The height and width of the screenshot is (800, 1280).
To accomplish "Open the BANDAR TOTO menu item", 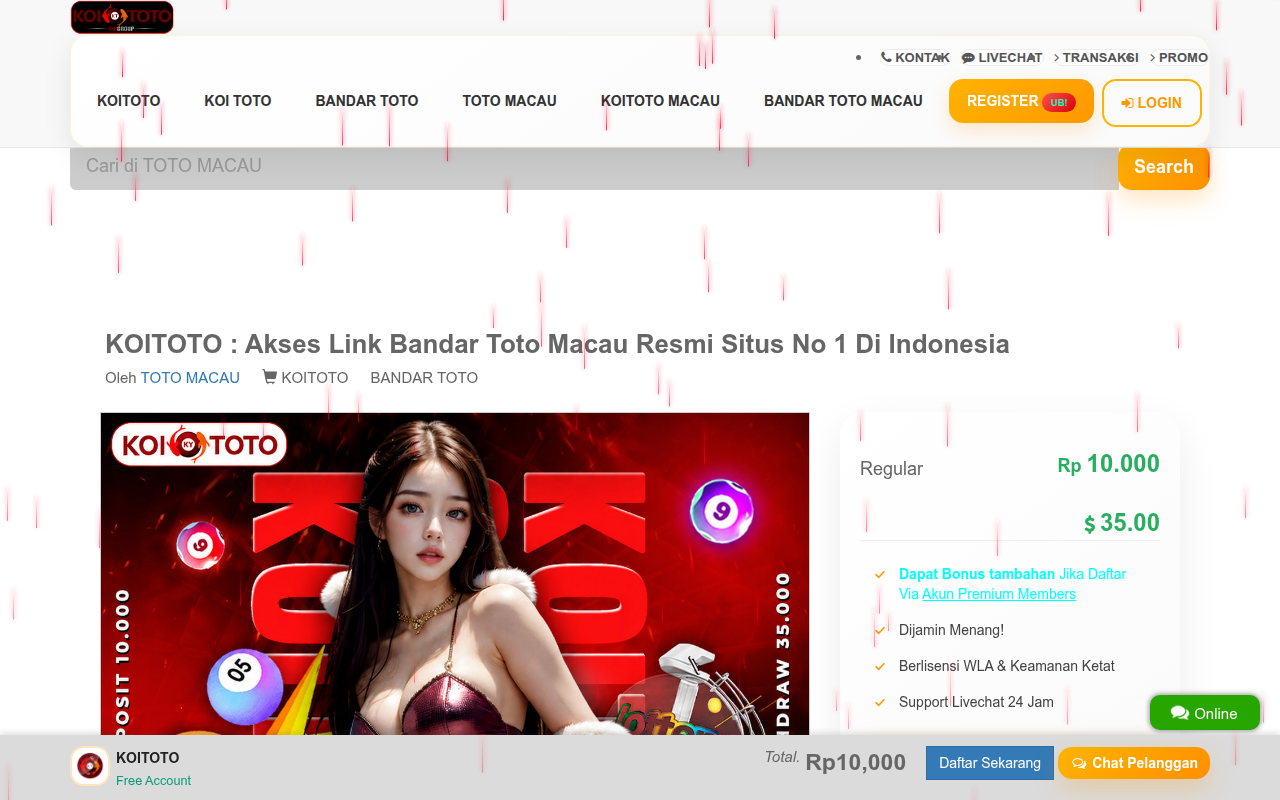I will (367, 101).
